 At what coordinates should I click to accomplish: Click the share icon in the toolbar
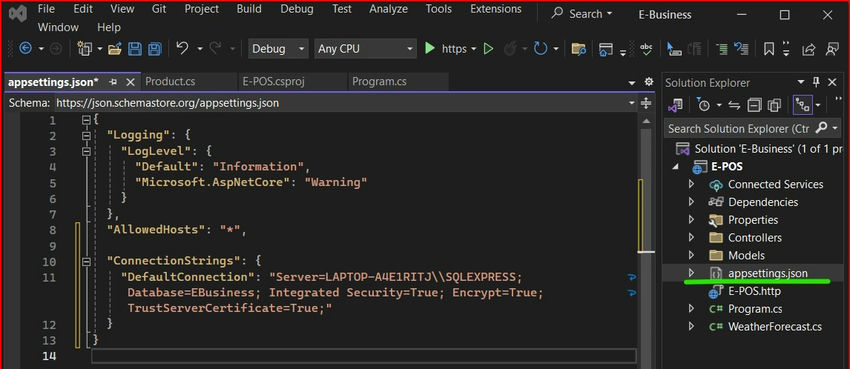pos(808,49)
